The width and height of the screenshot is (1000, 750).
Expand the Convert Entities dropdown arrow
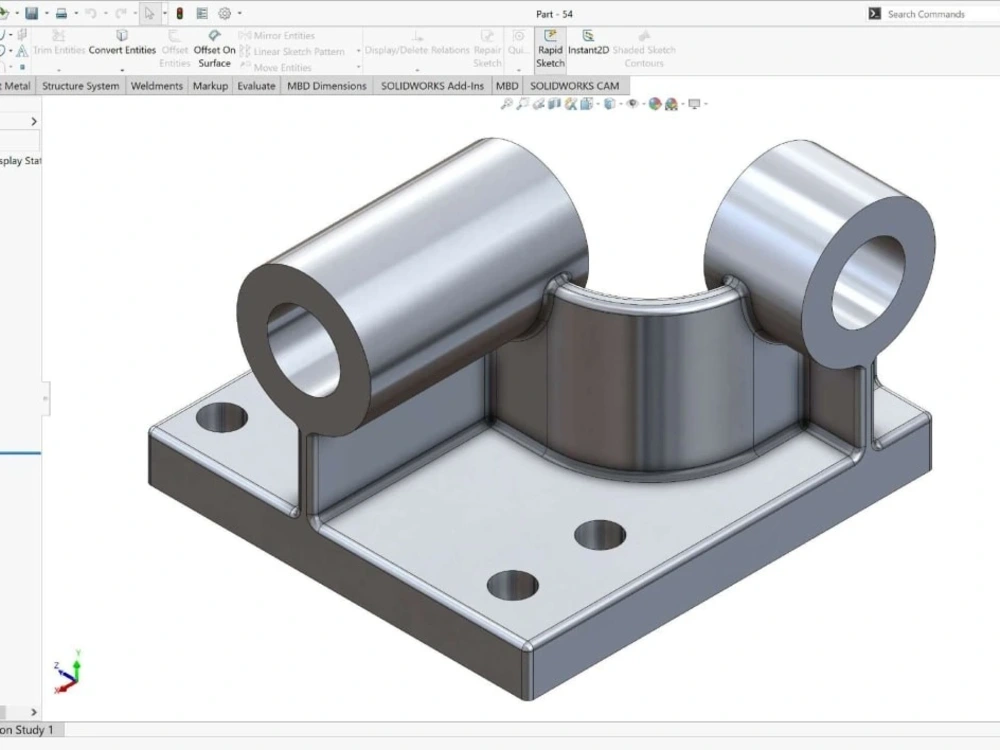pyautogui.click(x=122, y=70)
